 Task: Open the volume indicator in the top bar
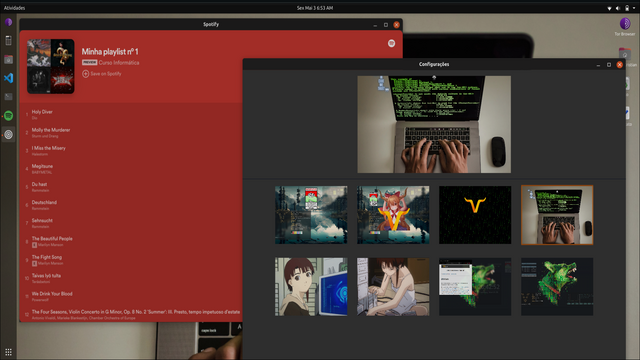pos(618,8)
